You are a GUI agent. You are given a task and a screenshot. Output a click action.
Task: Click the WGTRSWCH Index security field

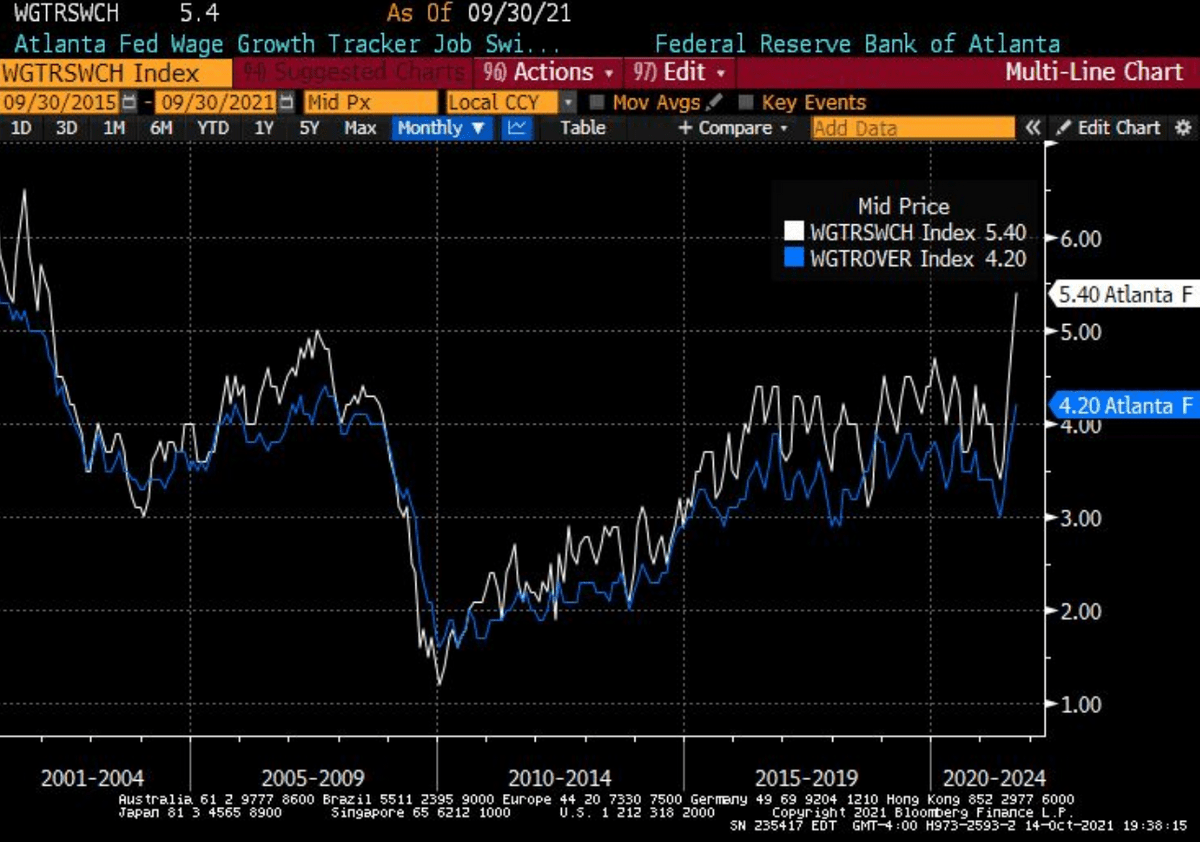[117, 73]
